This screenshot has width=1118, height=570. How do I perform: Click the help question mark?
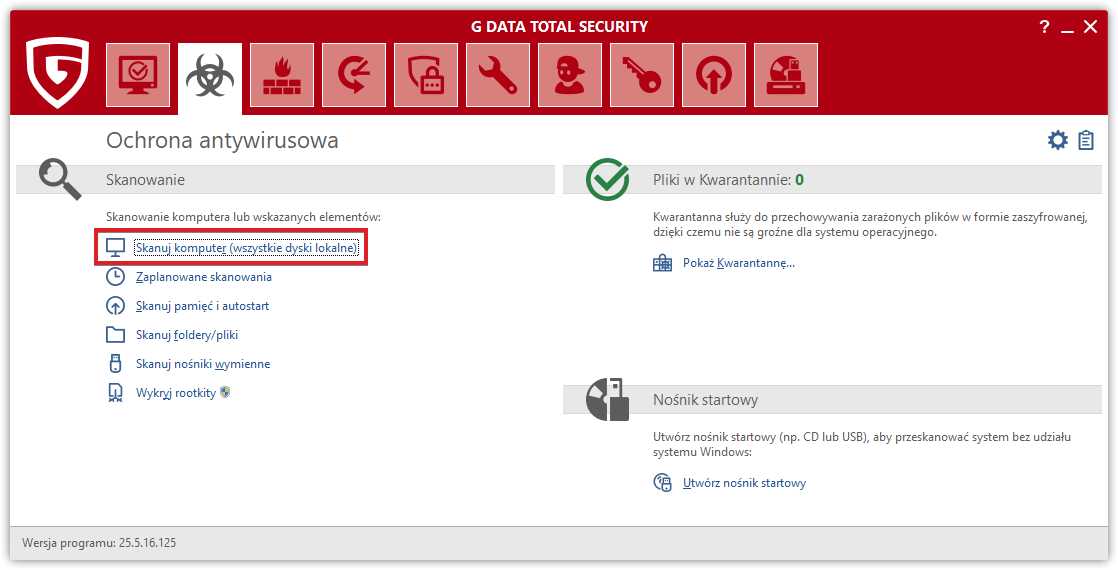[1044, 27]
